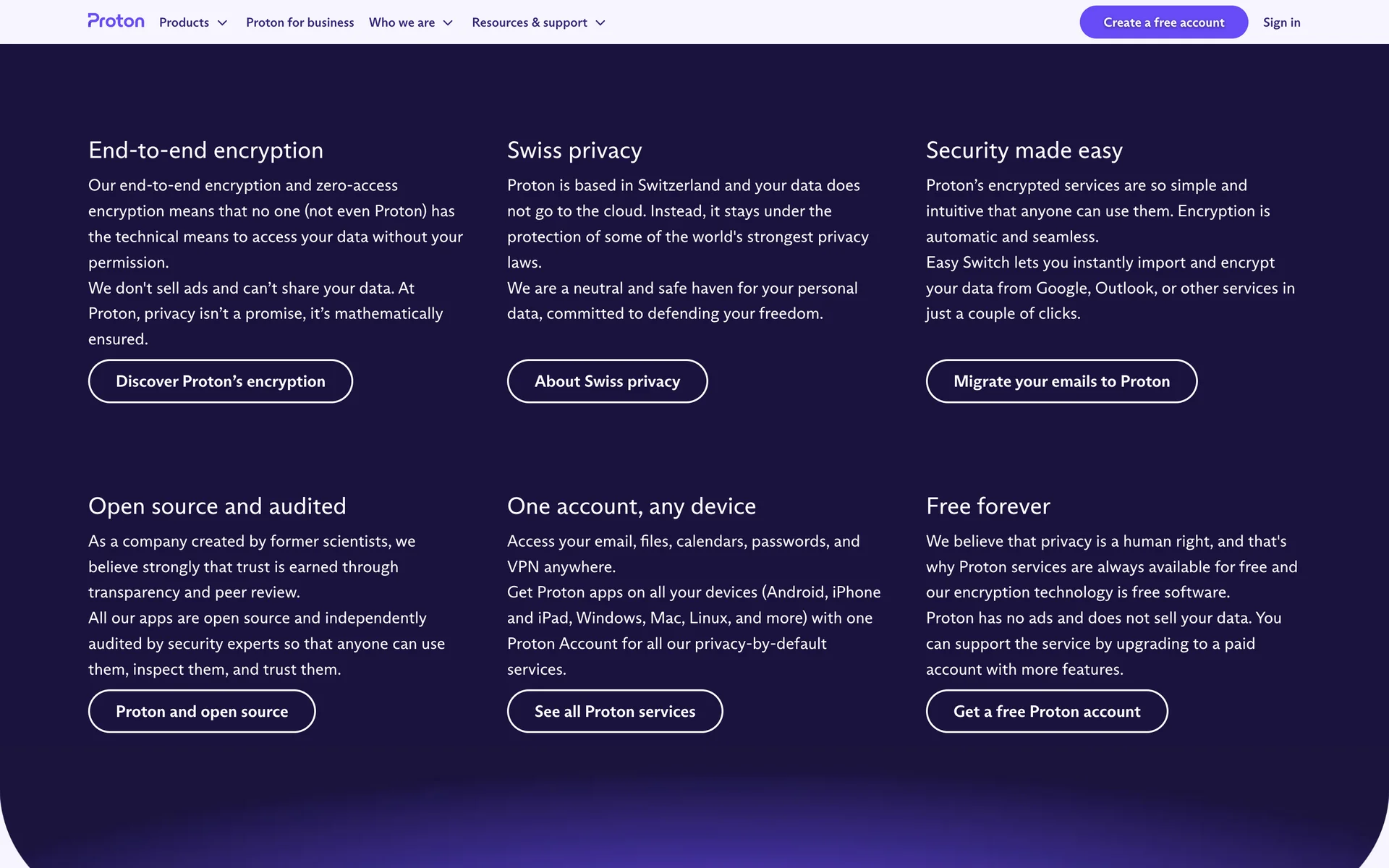The height and width of the screenshot is (868, 1389).
Task: Click Migrate your emails to Proton
Action: (x=1061, y=381)
